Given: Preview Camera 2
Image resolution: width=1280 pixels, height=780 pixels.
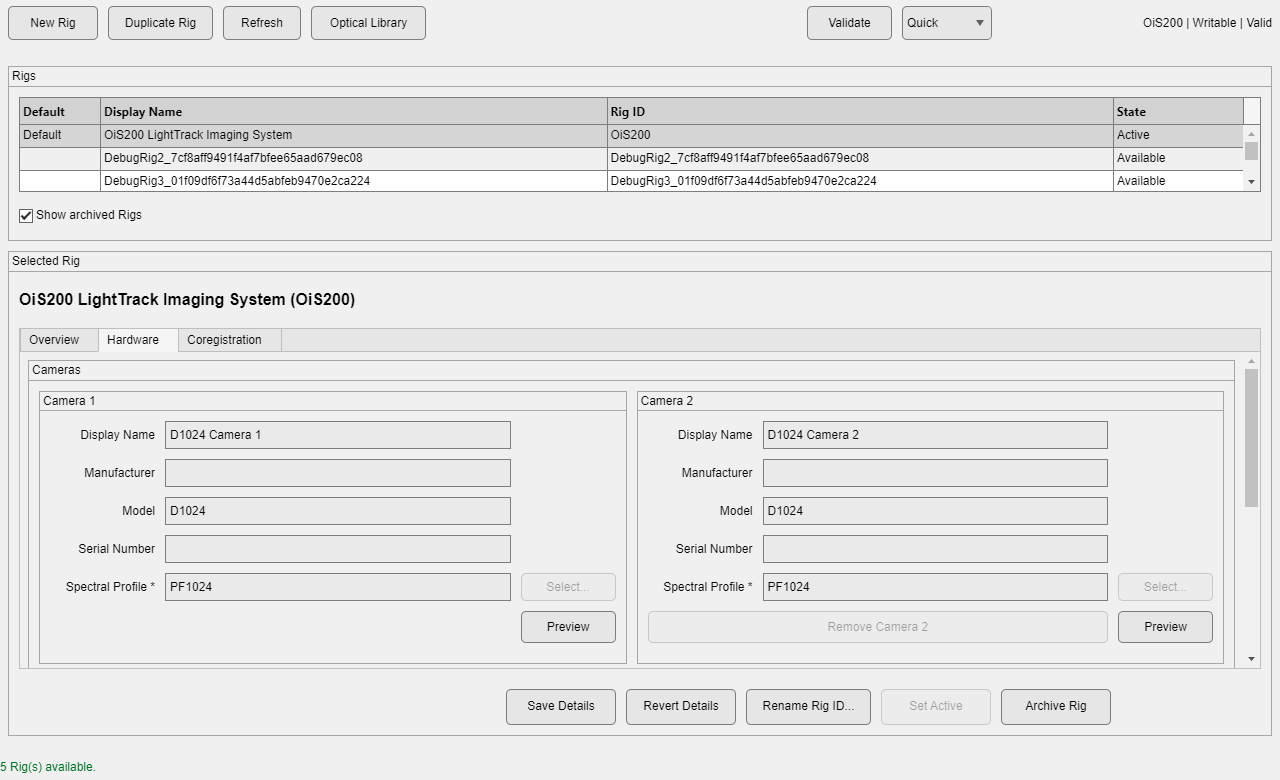Looking at the screenshot, I should (1165, 627).
